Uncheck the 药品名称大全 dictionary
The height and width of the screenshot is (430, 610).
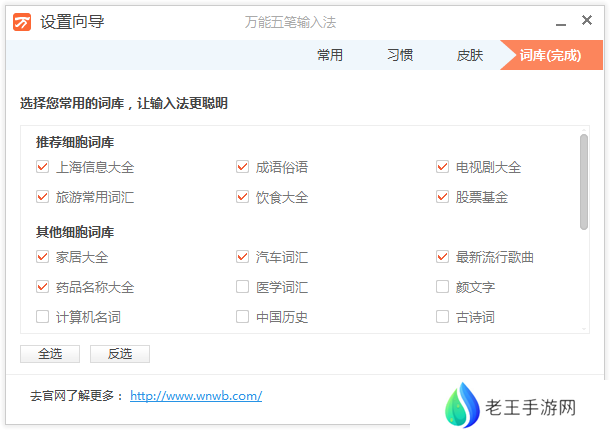(42, 286)
